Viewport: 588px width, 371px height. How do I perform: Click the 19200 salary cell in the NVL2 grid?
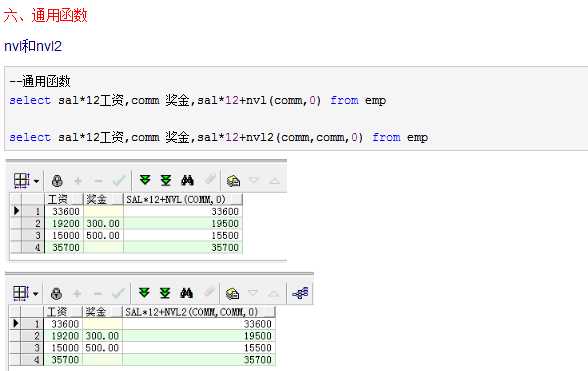(63, 336)
